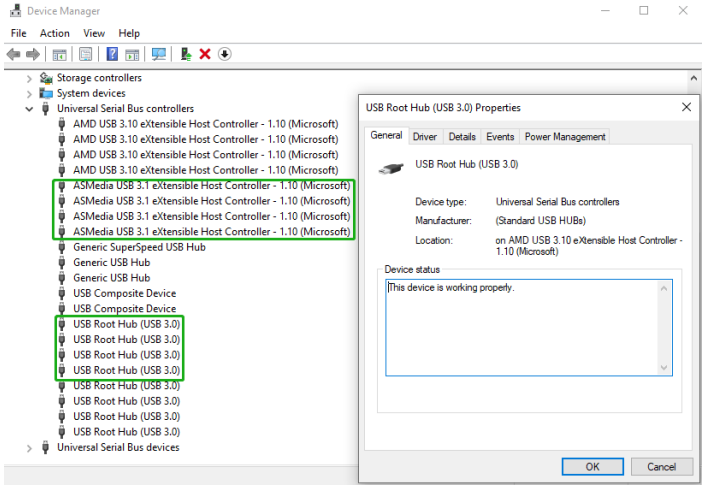Open the Action menu
Screen dimensions: 703x490
[55, 33]
